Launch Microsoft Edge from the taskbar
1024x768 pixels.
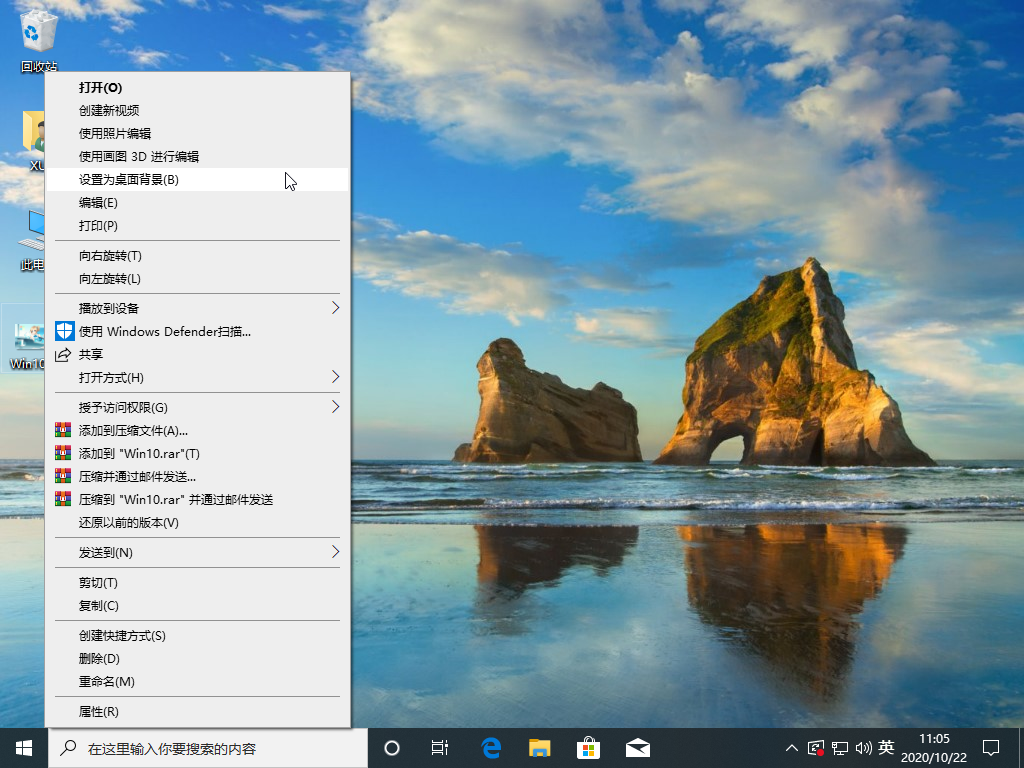coord(491,748)
